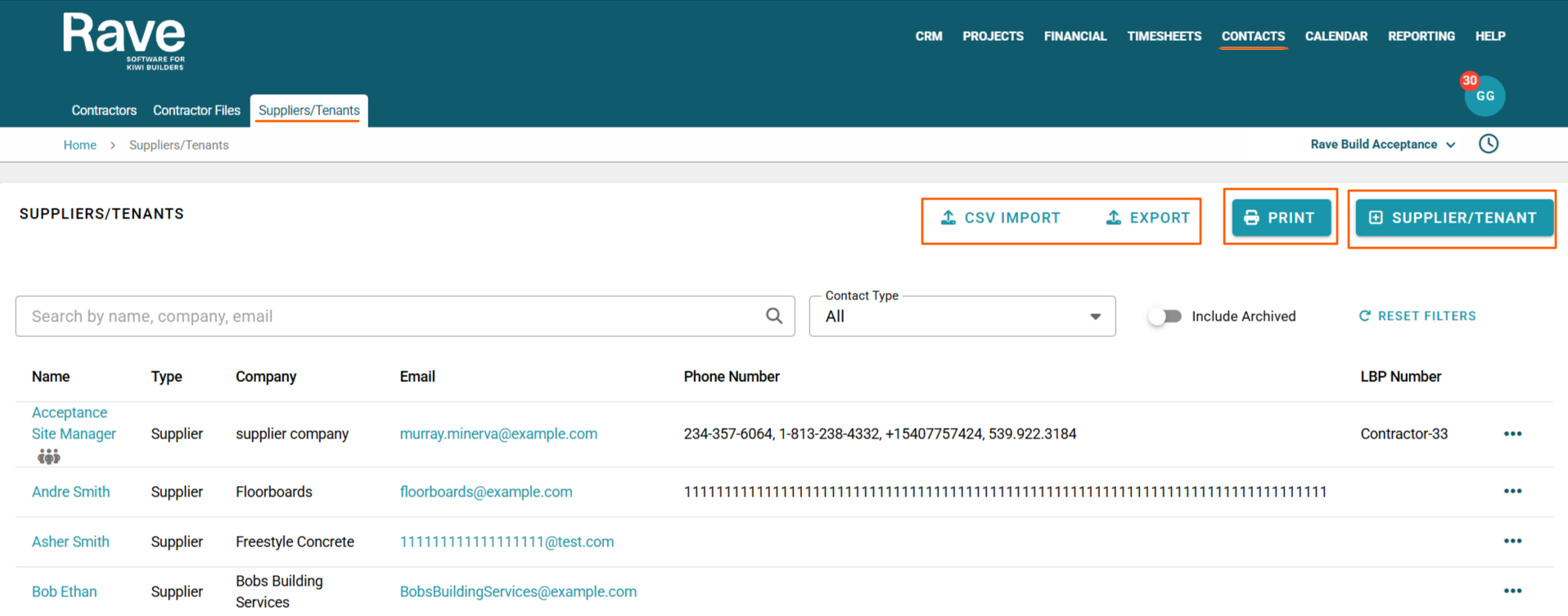
Task: Click email murray.minerva@example.com
Action: 498,434
